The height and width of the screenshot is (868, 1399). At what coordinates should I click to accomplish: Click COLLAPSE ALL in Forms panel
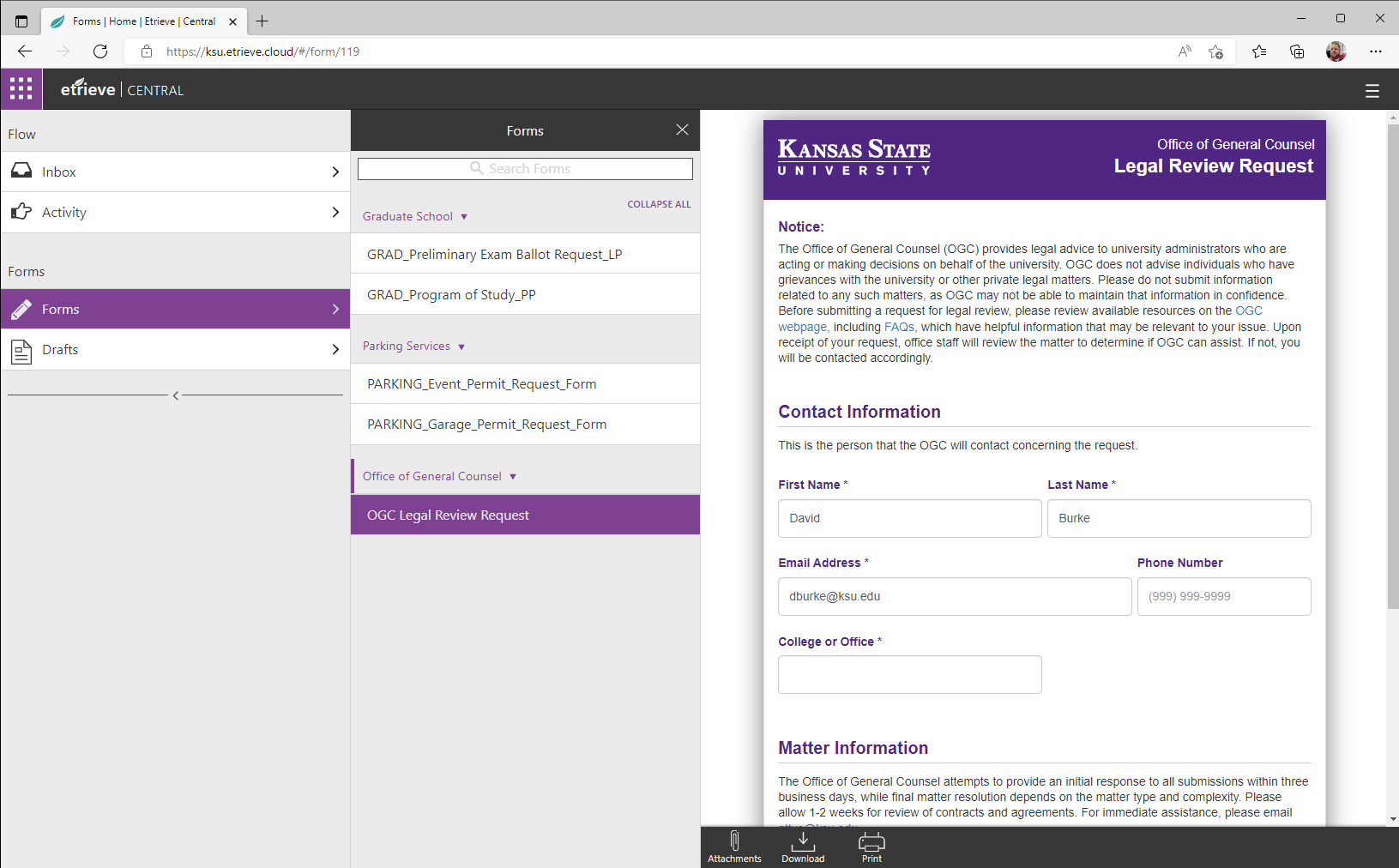click(659, 204)
